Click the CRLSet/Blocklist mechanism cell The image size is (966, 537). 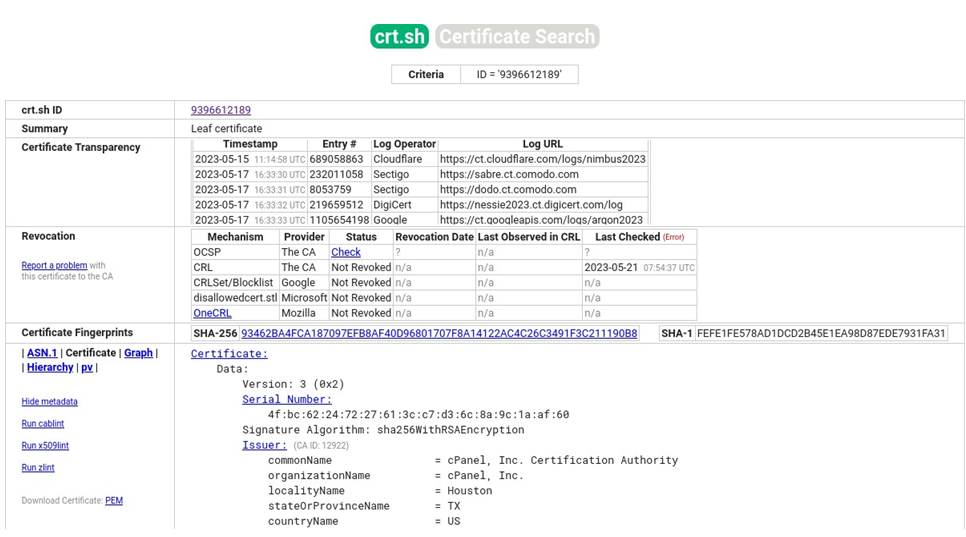click(x=235, y=283)
